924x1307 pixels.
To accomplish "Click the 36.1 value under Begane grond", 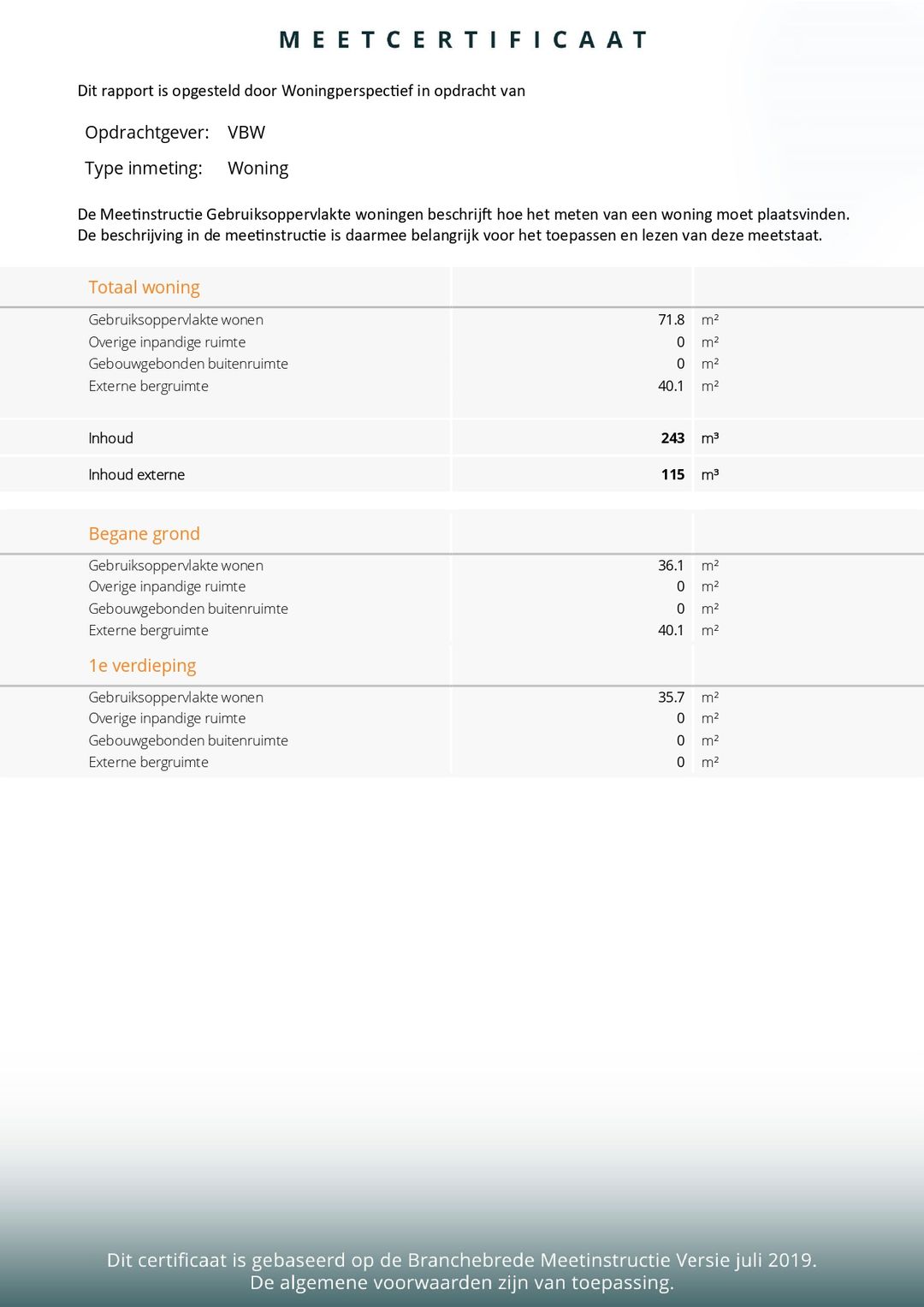I will (671, 566).
